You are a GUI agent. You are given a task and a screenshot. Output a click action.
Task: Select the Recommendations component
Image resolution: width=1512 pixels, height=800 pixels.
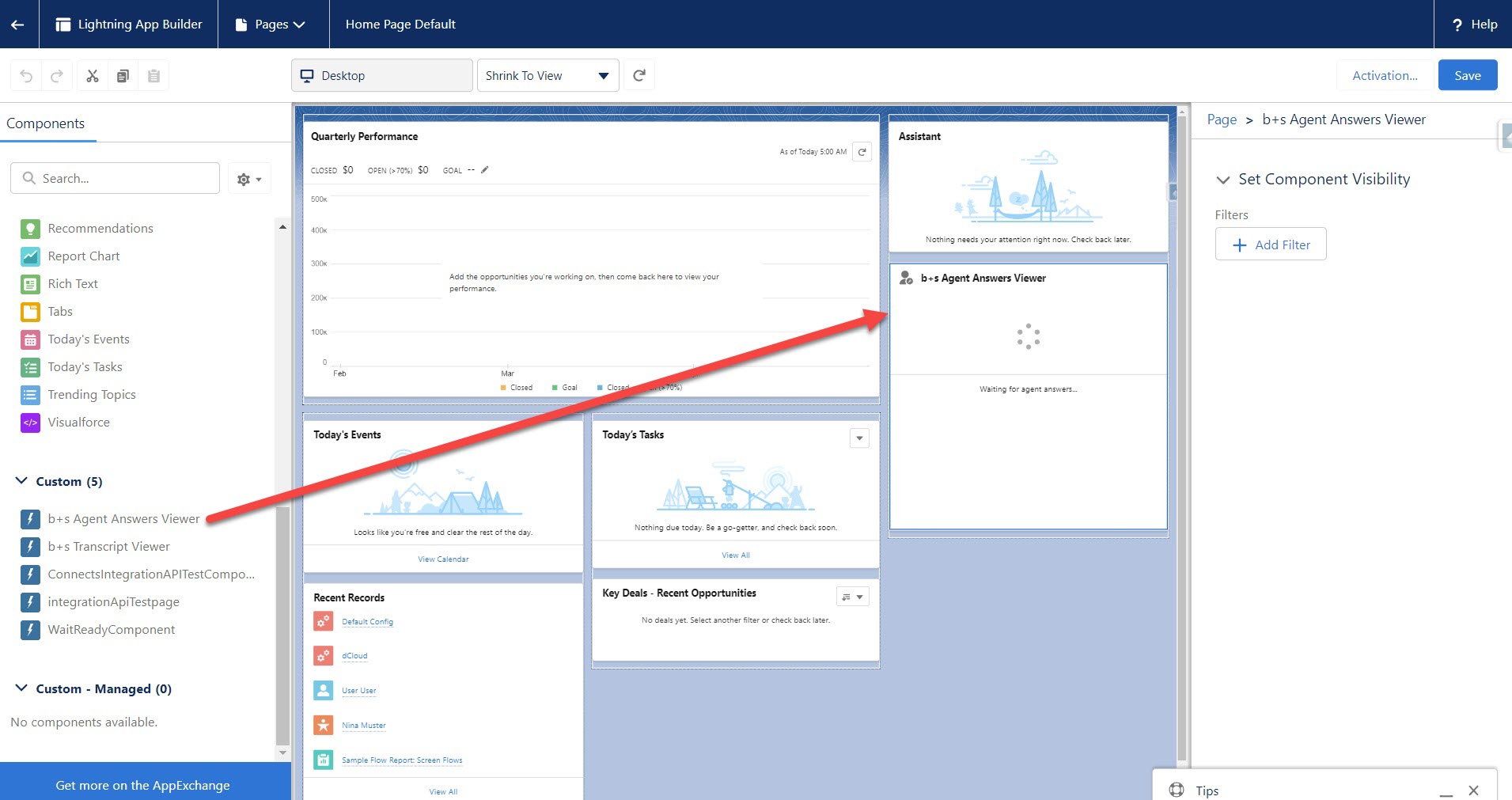click(100, 229)
